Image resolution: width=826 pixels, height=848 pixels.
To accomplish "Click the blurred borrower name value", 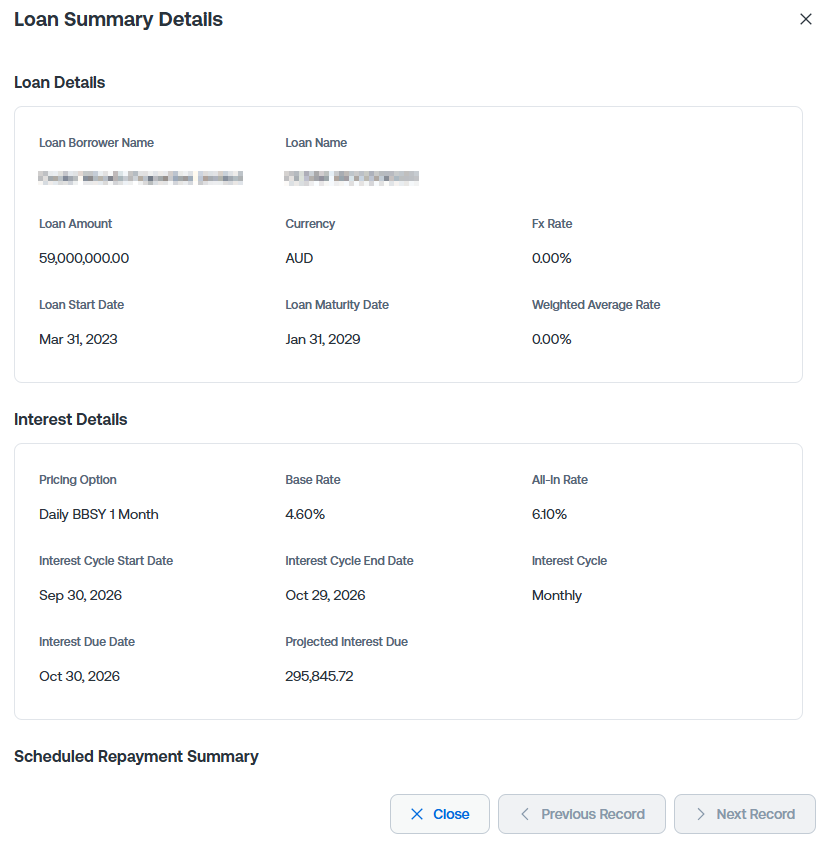I will tap(140, 177).
